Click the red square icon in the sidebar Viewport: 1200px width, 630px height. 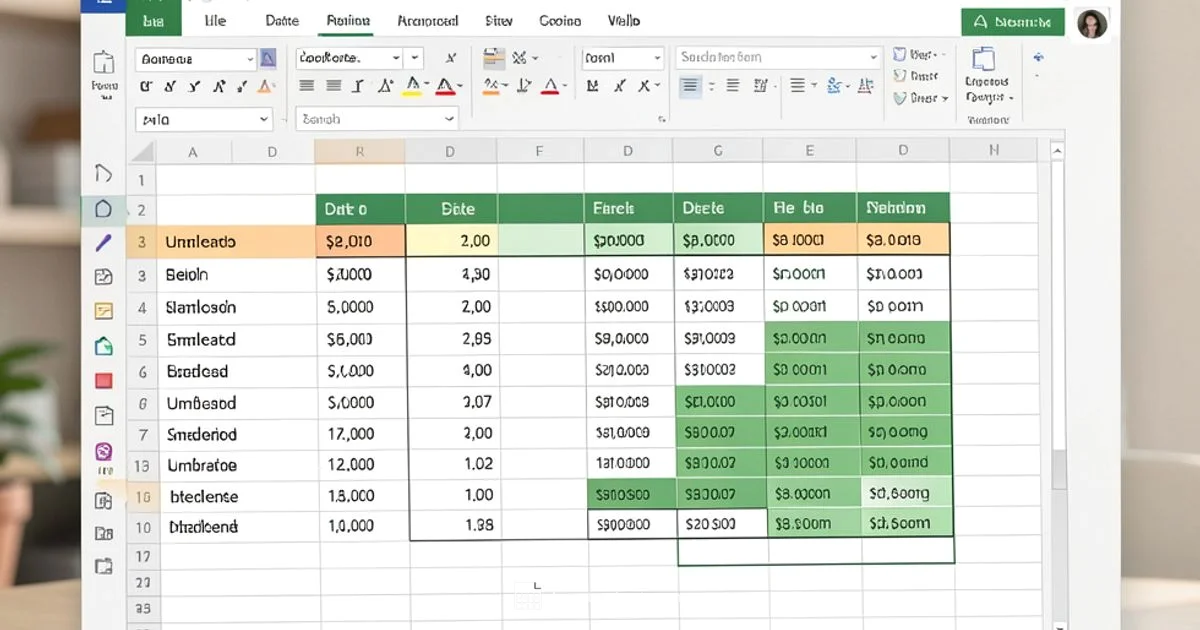103,380
